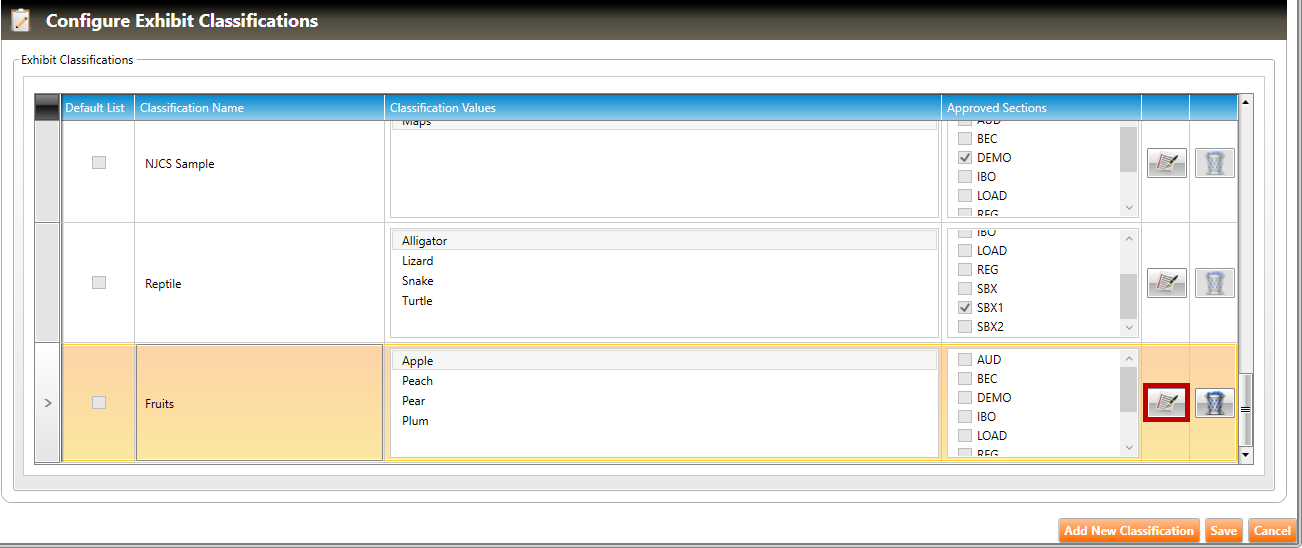1302x548 pixels.
Task: Check AUD section in Fruits row
Action: (x=965, y=360)
